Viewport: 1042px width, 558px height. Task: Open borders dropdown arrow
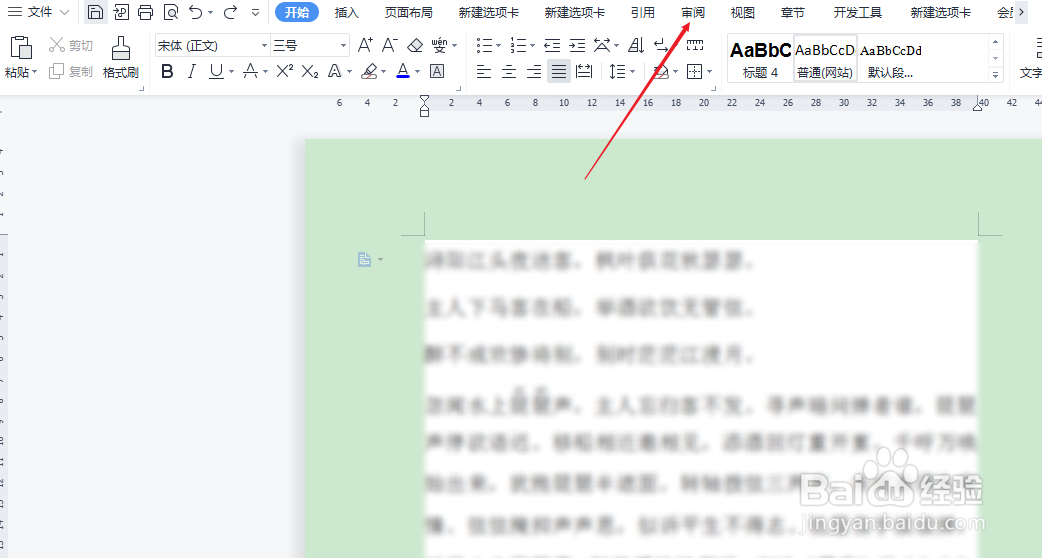[710, 72]
